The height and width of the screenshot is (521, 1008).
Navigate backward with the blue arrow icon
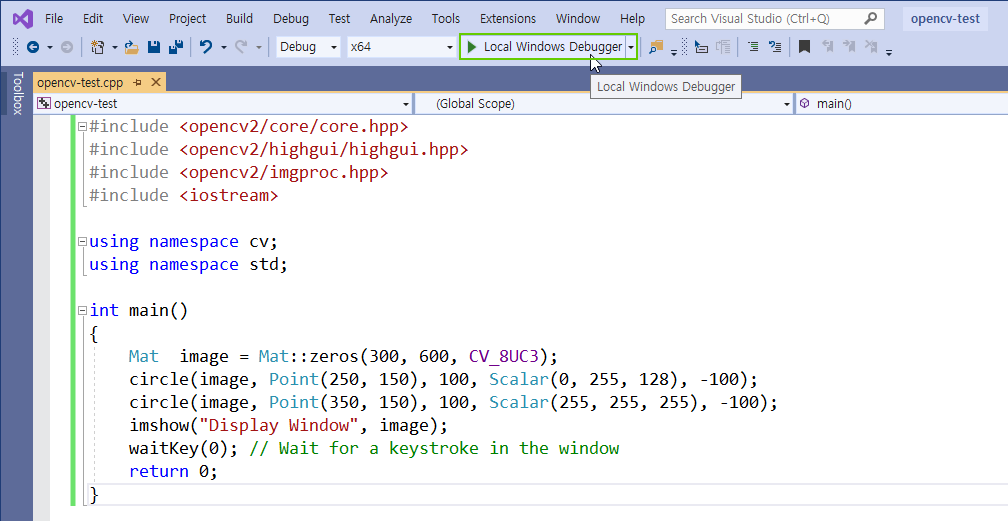pyautogui.click(x=33, y=47)
